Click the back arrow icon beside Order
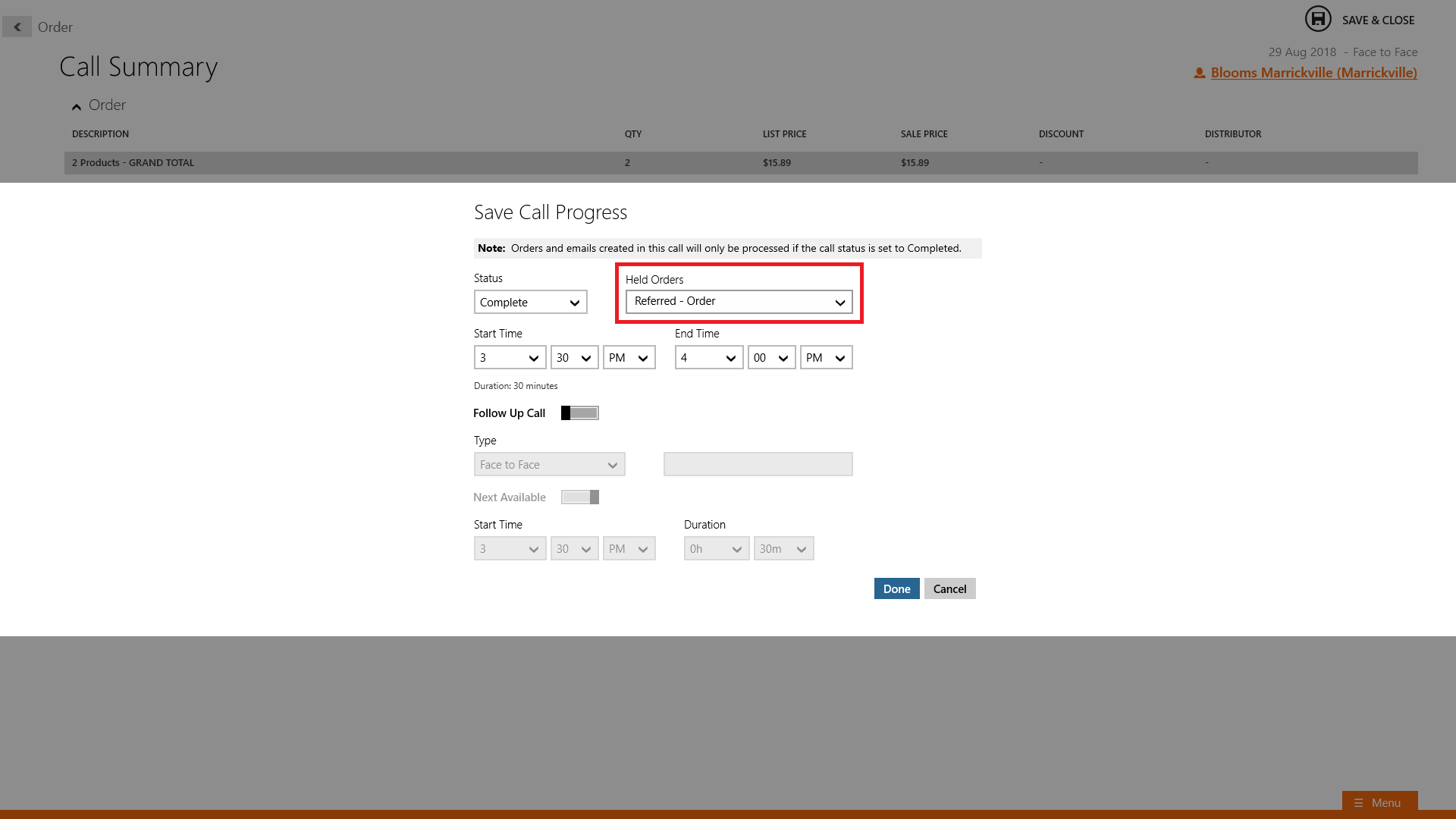The image size is (1456, 819). 17,27
